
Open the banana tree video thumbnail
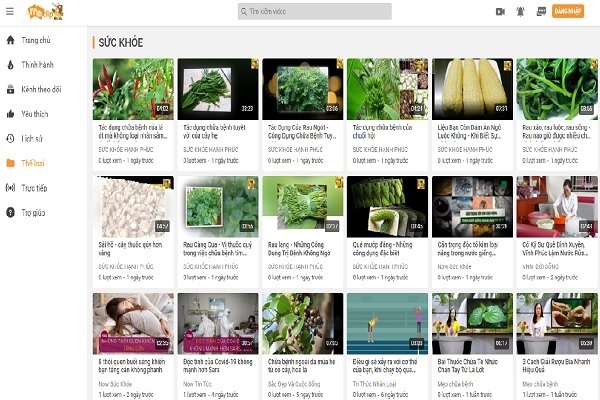coord(387,88)
